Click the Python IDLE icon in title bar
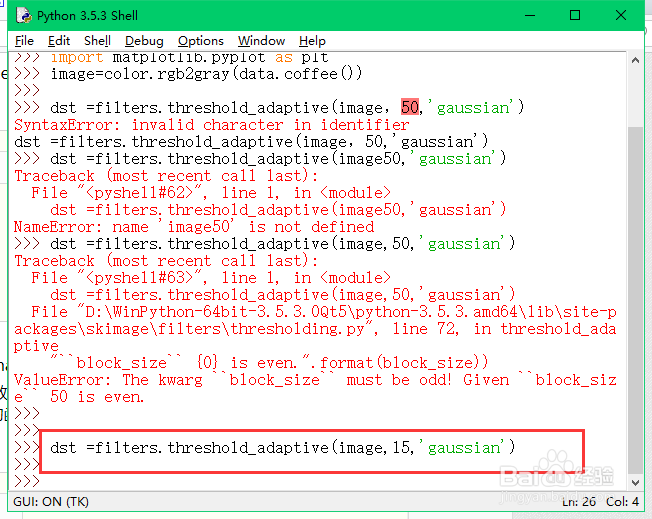The height and width of the screenshot is (519, 652). (24, 16)
